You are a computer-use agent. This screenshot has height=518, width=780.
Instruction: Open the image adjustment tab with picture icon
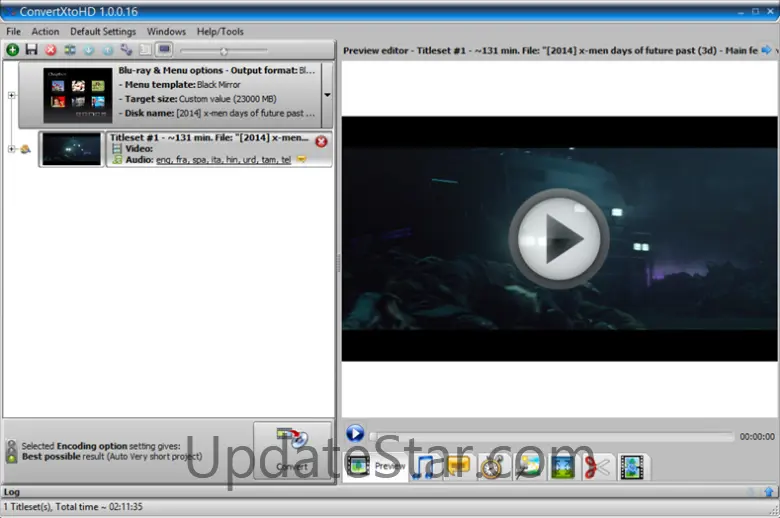pyautogui.click(x=528, y=467)
